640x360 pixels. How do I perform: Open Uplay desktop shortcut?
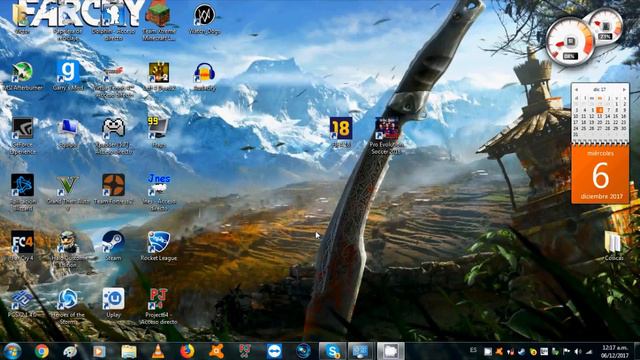pos(113,299)
